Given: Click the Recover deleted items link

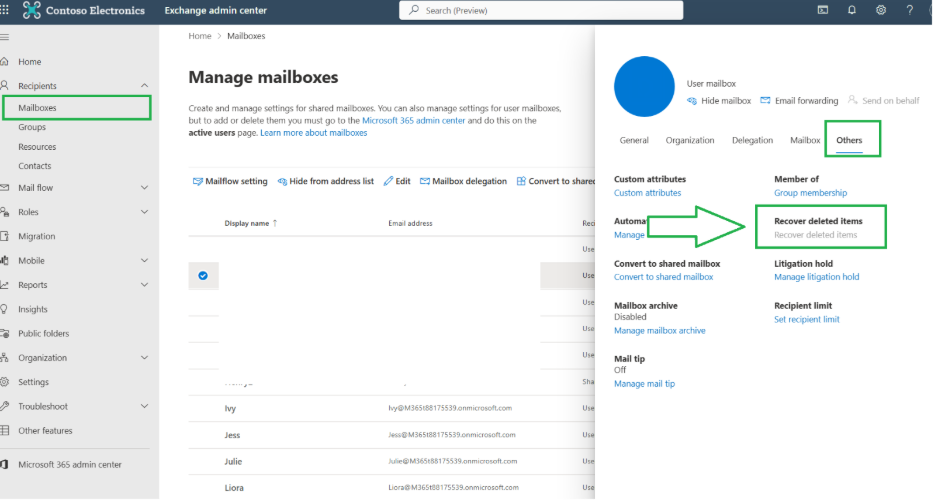Looking at the screenshot, I should (x=815, y=235).
